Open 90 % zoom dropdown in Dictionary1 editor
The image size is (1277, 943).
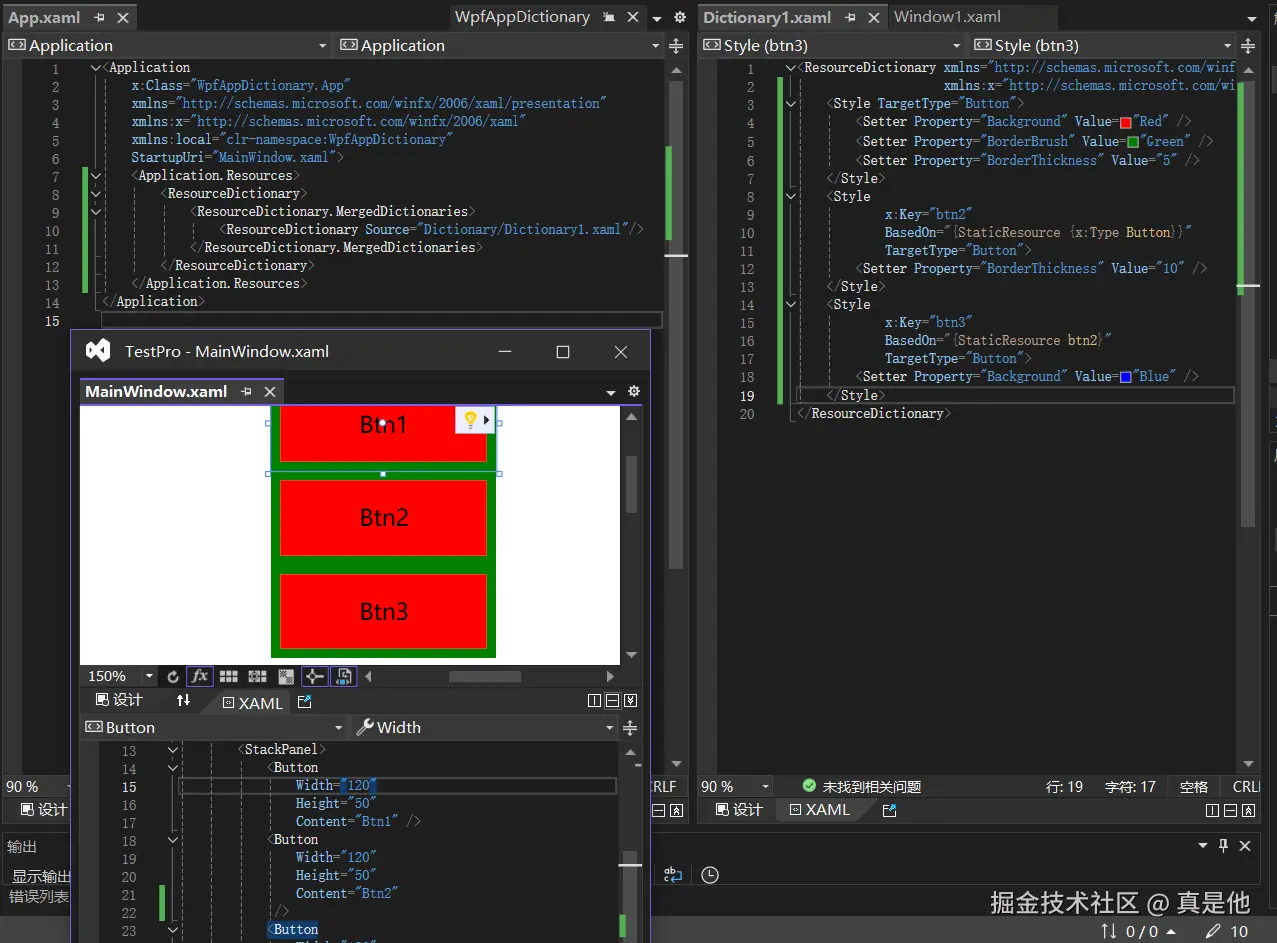point(766,787)
